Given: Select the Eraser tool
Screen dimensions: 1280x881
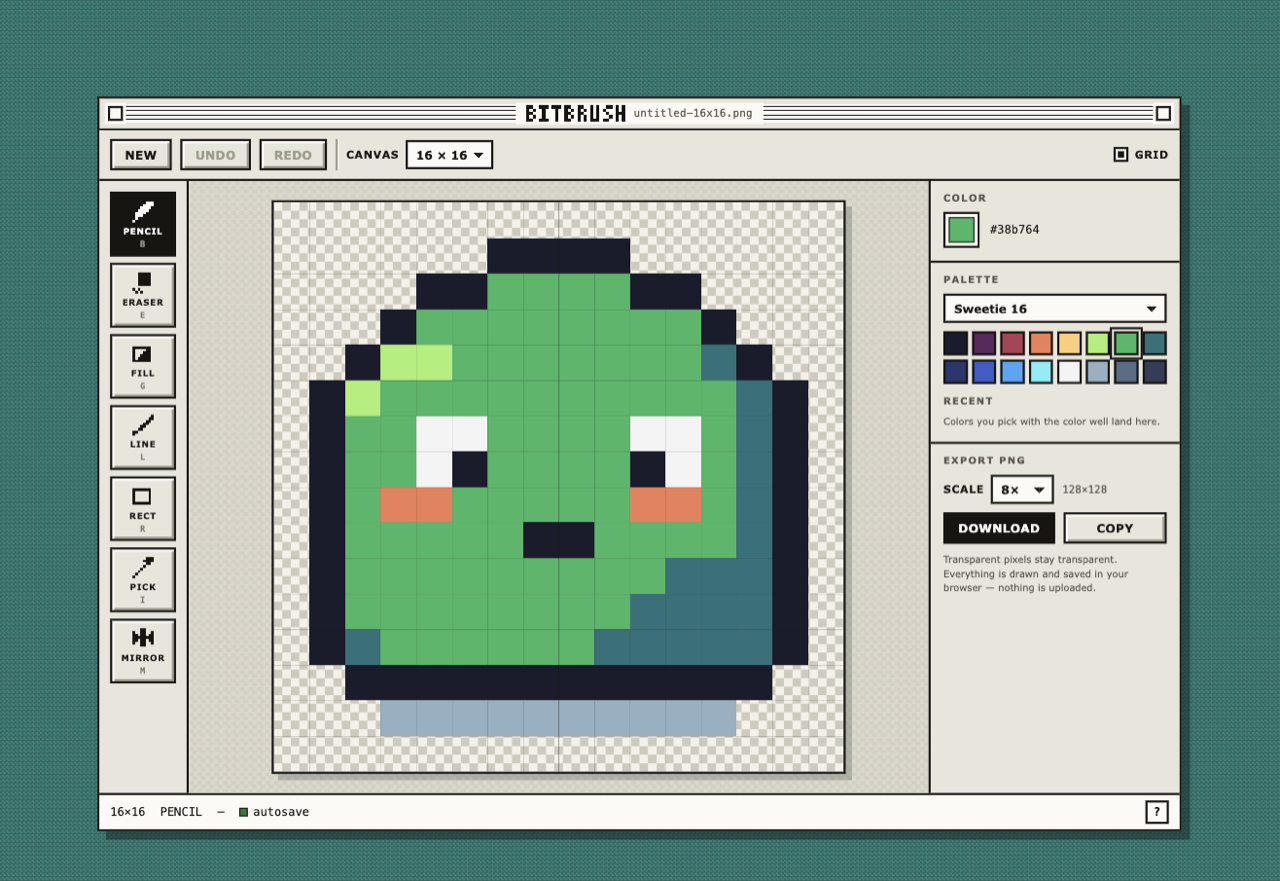Looking at the screenshot, I should [x=143, y=295].
